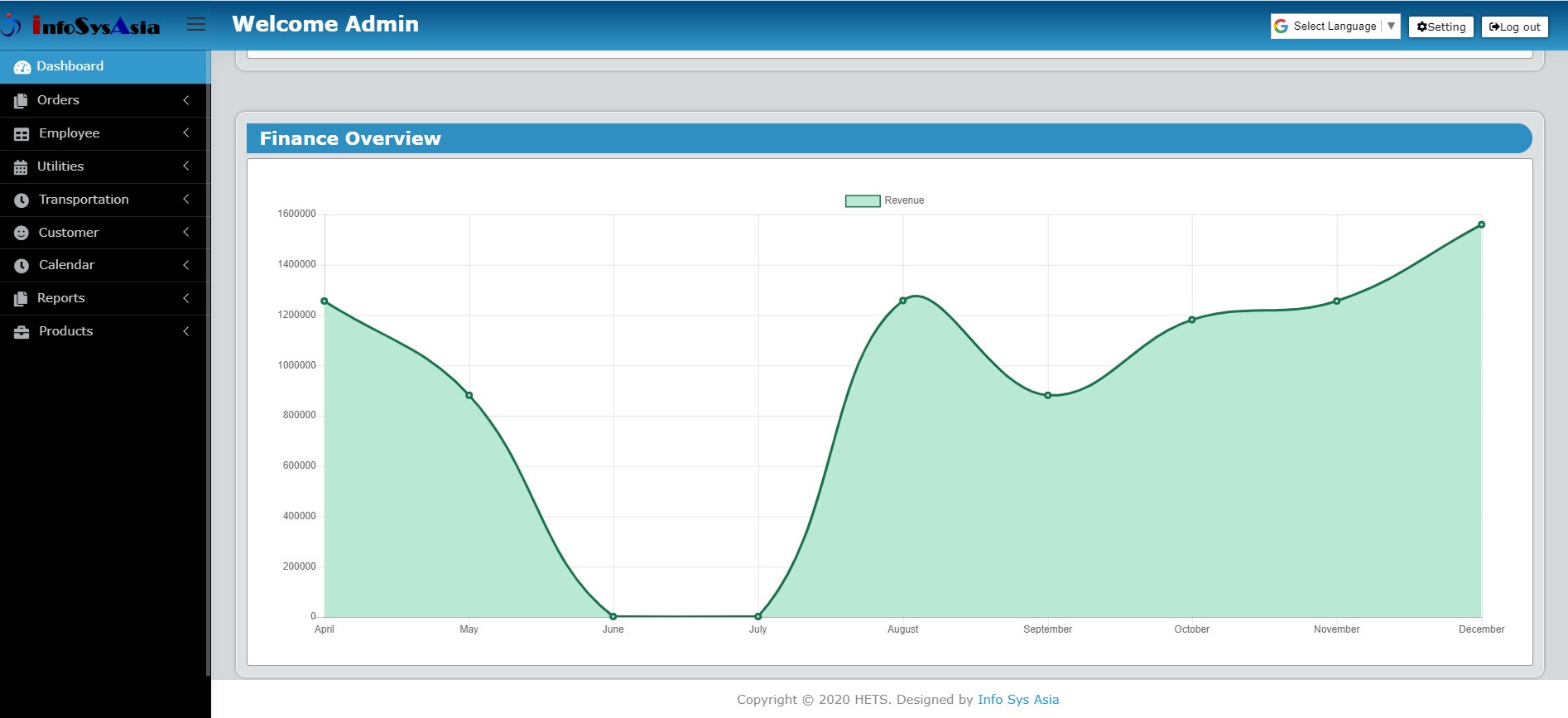Viewport: 1568px width, 718px height.
Task: Expand the Orders submenu chevron
Action: (x=186, y=100)
